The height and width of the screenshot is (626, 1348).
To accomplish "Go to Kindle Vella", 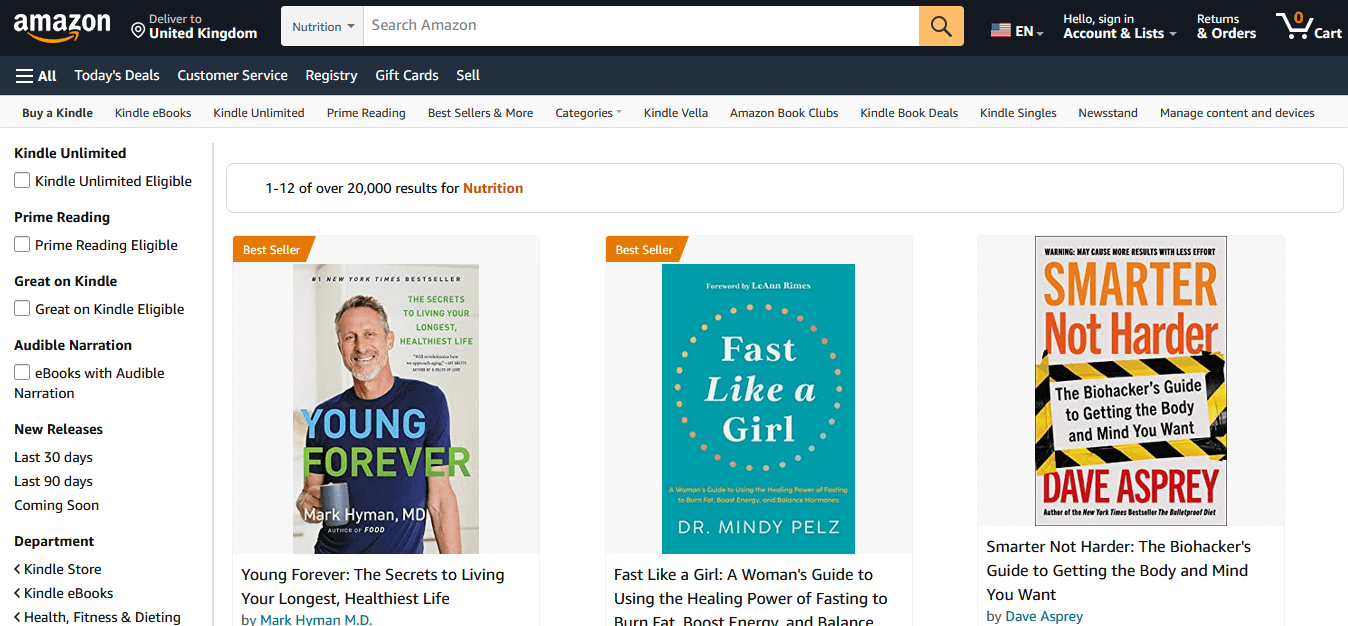I will pos(676,113).
